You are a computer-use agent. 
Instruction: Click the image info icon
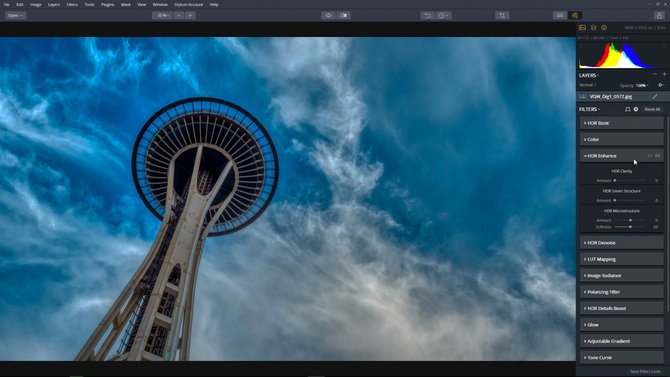click(604, 28)
